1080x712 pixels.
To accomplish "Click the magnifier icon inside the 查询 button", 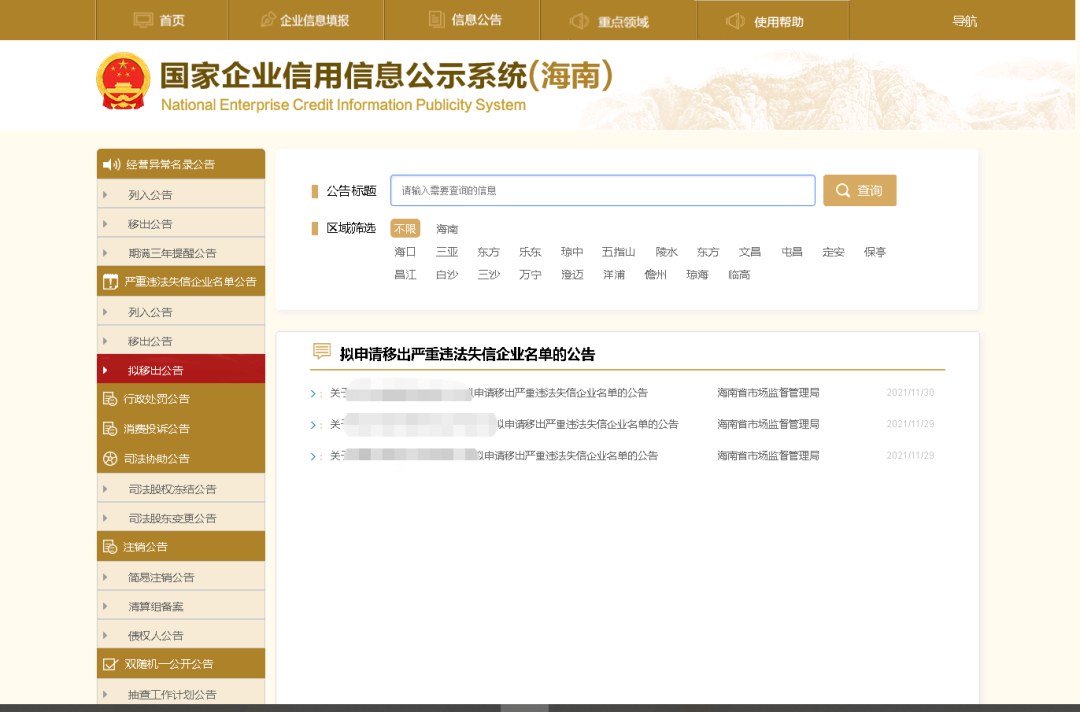I will click(841, 190).
